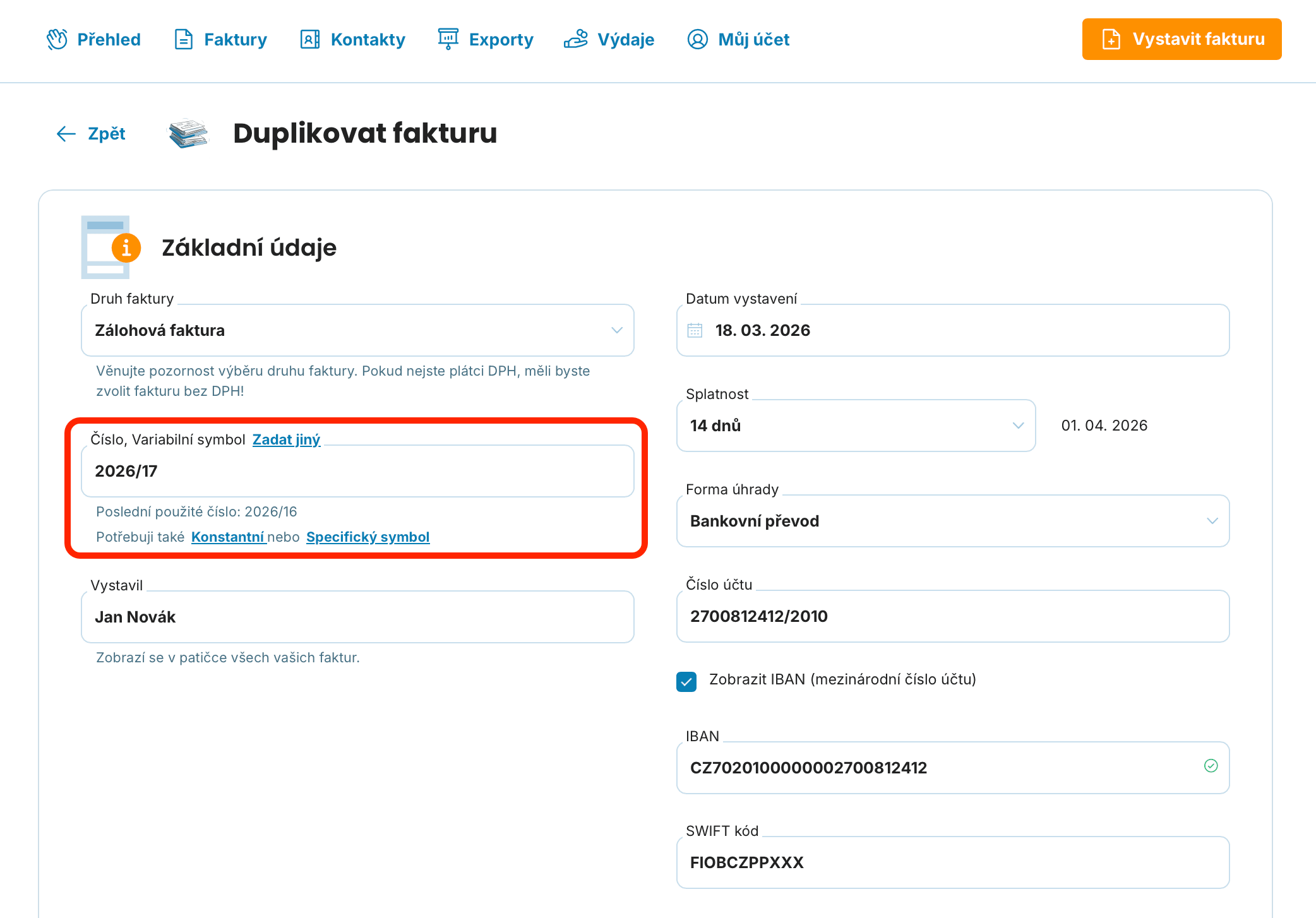Click the text Poslední použité číslo: 2026/16
The height and width of the screenshot is (918, 1316).
(x=196, y=511)
